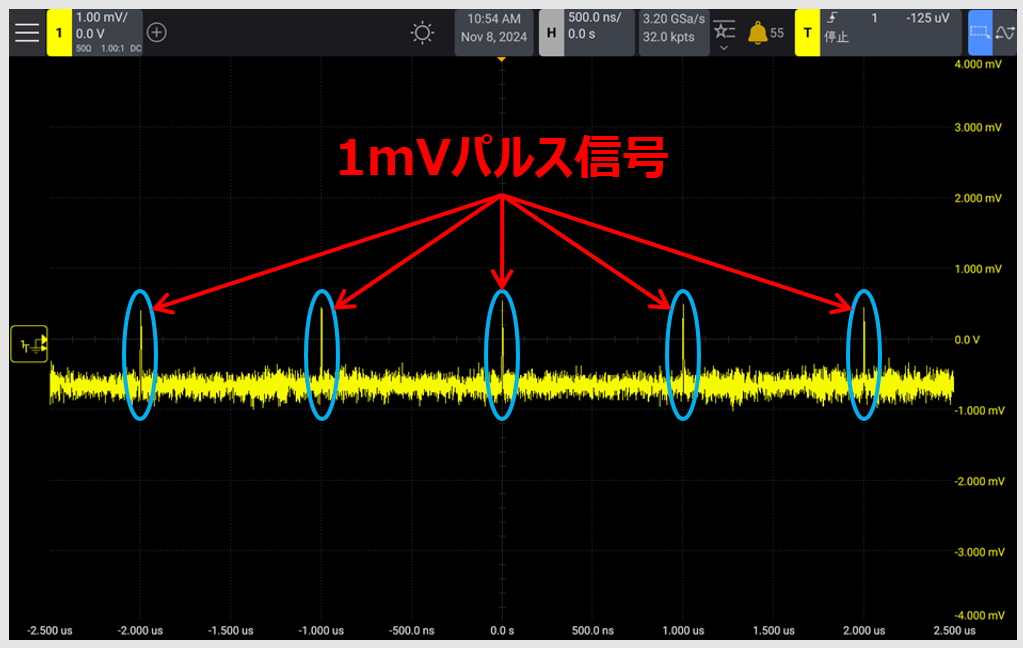Image resolution: width=1023 pixels, height=648 pixels.
Task: Click the 1.00:1 probe ratio label
Action: coord(112,48)
